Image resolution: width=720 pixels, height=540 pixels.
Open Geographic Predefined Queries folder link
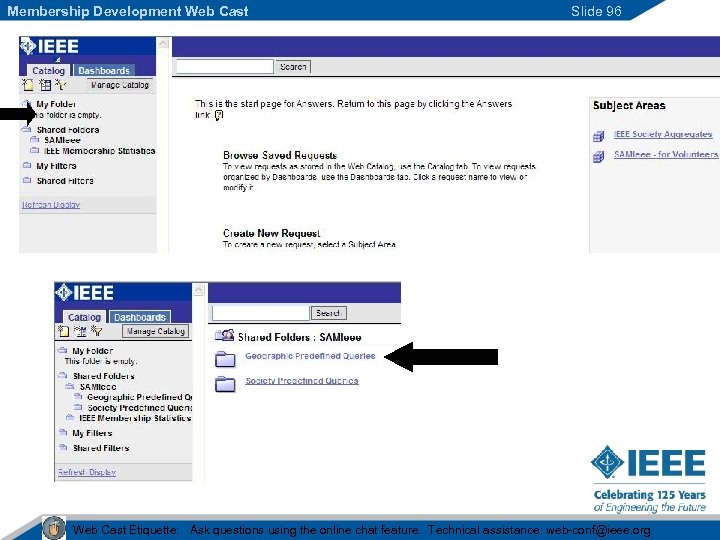pos(310,356)
